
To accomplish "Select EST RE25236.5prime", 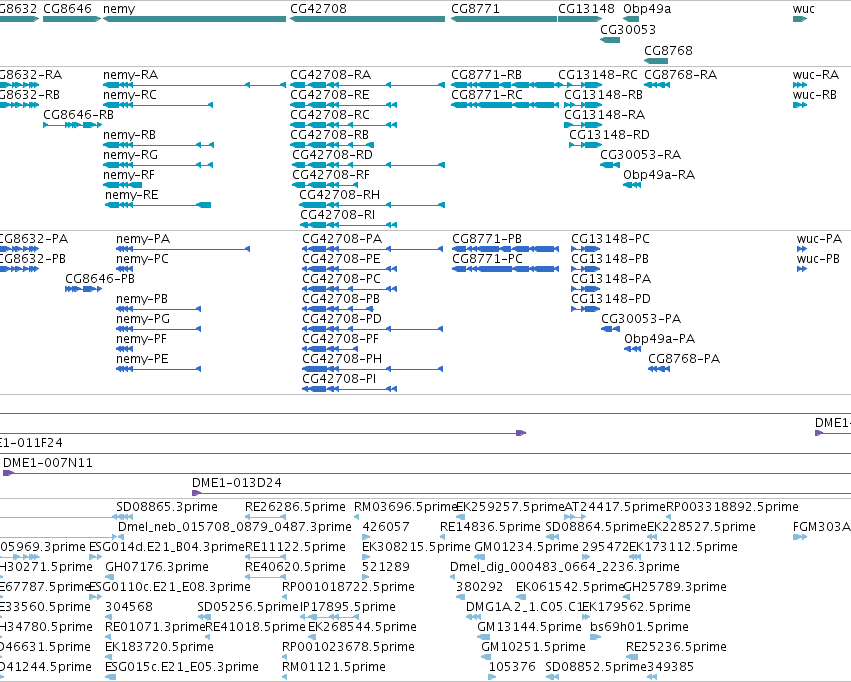I will click(x=676, y=647).
